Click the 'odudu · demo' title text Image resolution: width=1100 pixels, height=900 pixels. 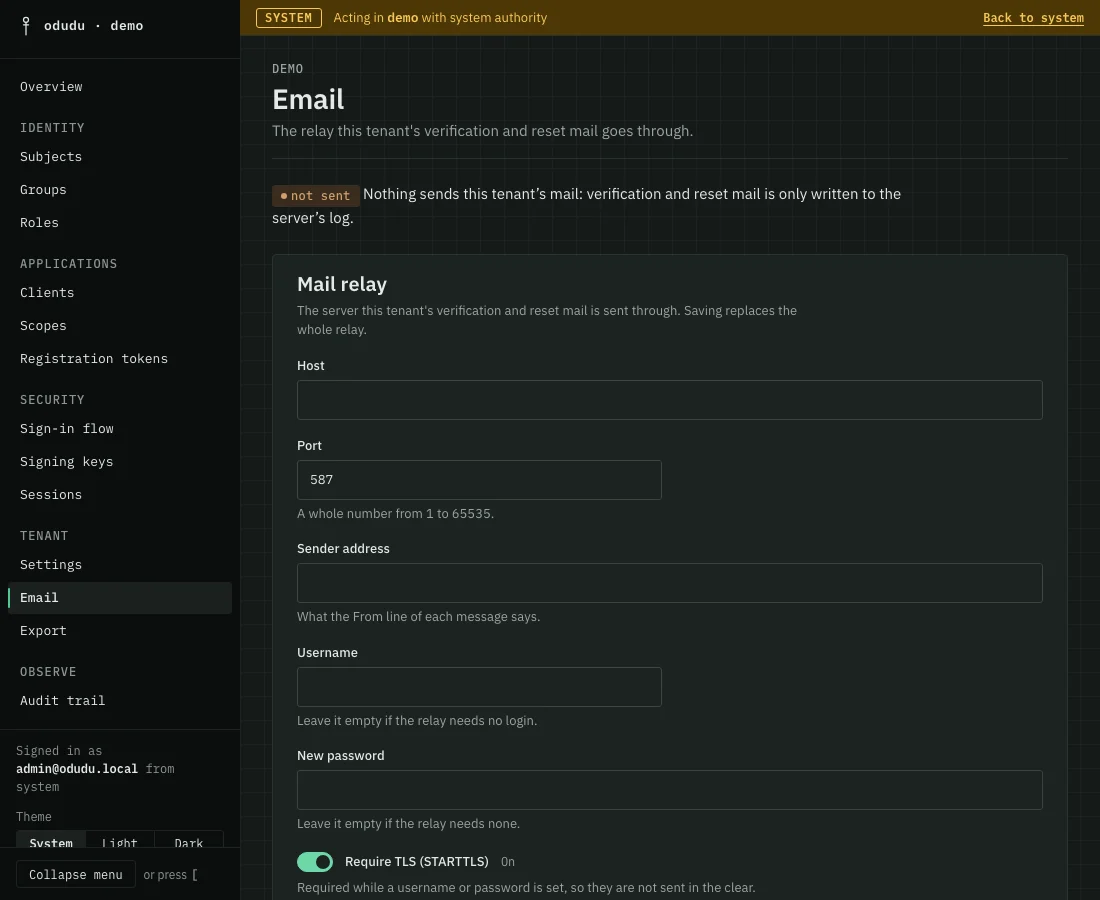(93, 26)
